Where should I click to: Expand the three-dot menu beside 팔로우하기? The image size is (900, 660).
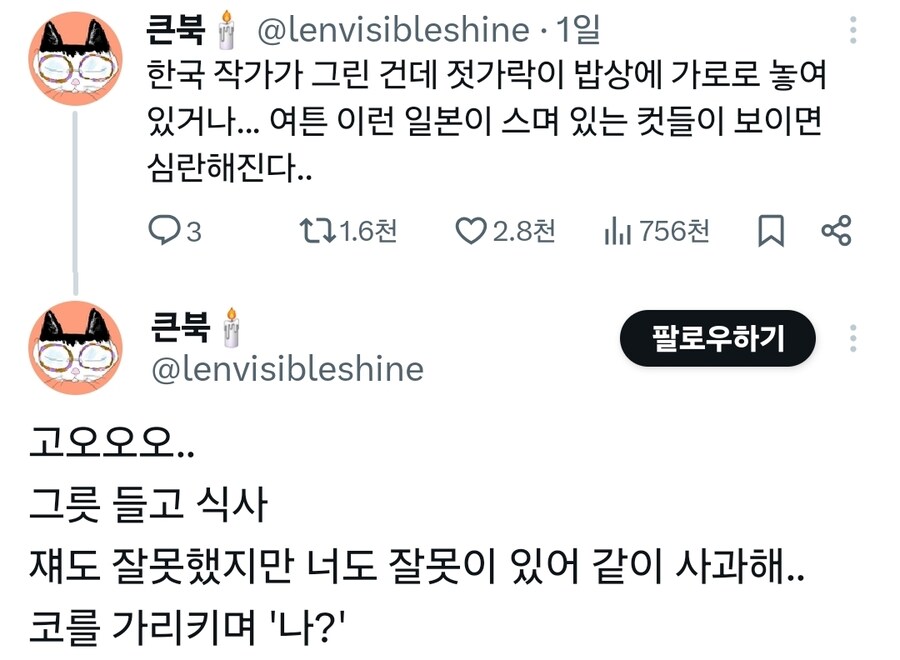point(852,338)
